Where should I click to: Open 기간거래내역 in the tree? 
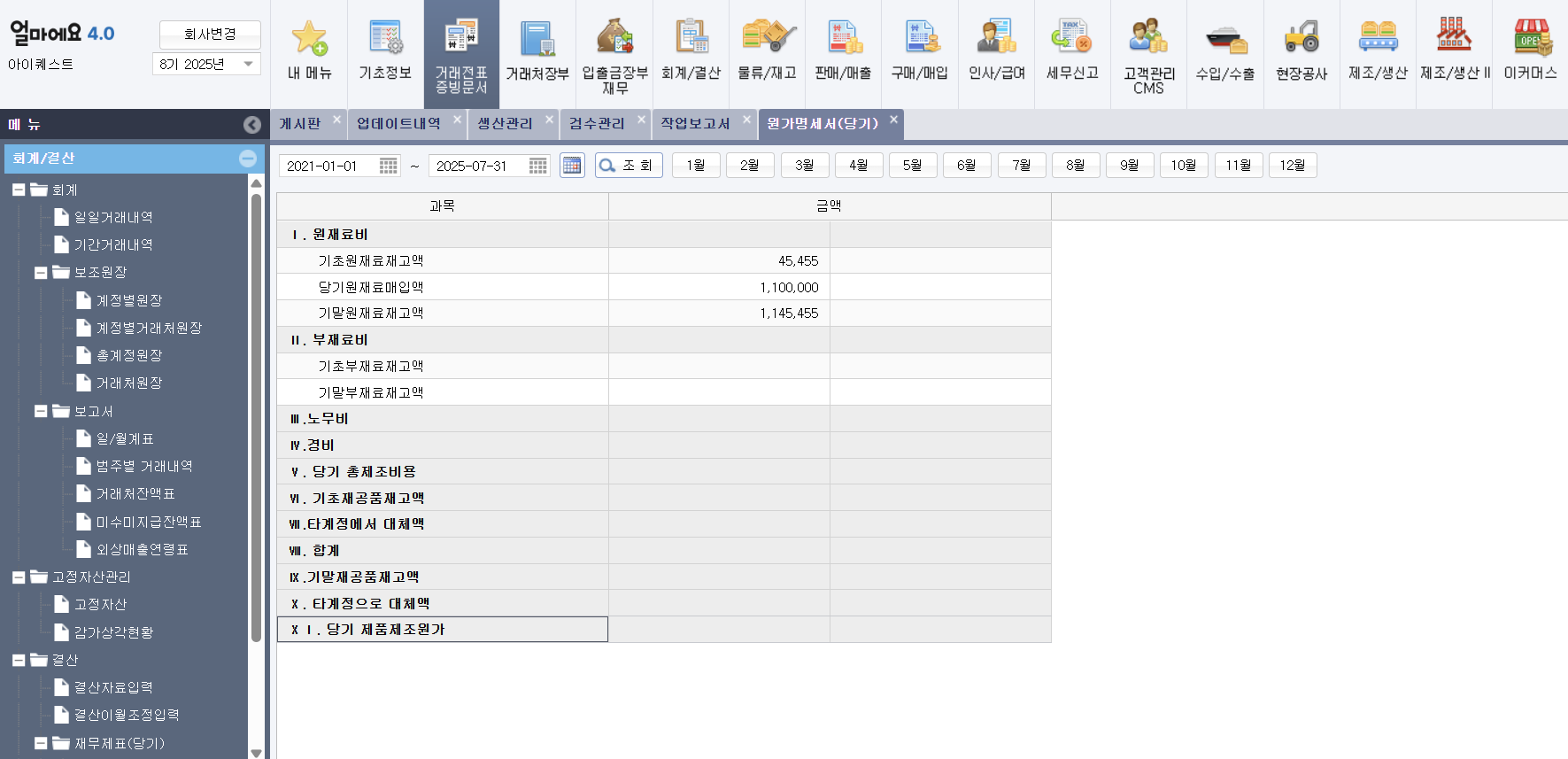(x=113, y=245)
